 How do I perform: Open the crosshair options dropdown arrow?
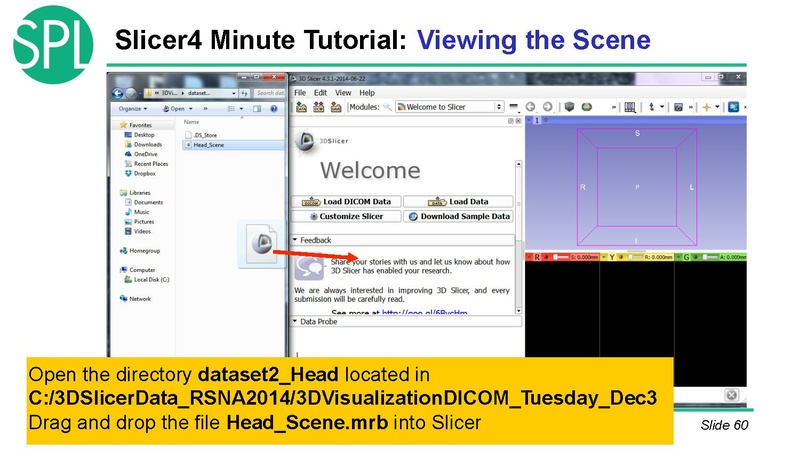coord(717,107)
